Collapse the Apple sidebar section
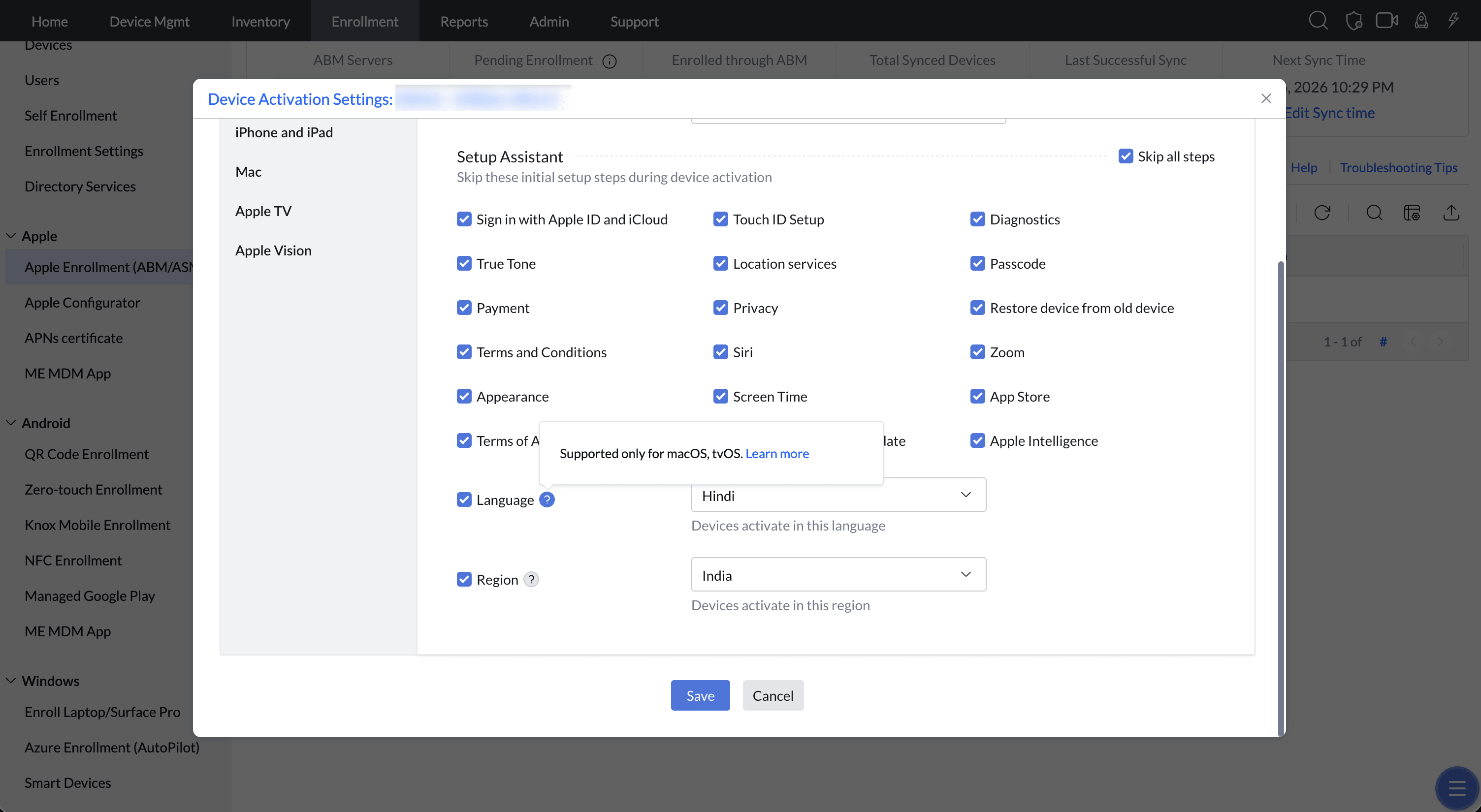 pos(11,236)
